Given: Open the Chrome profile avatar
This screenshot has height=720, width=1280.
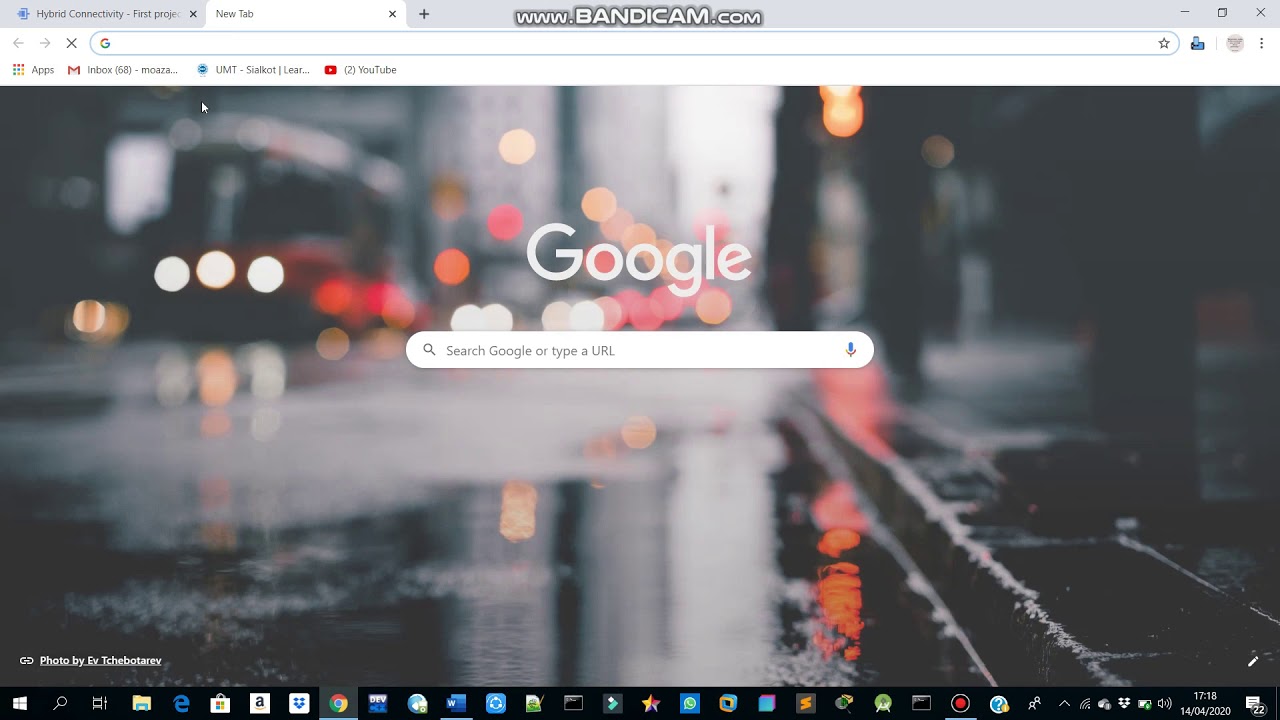Looking at the screenshot, I should pos(1235,43).
